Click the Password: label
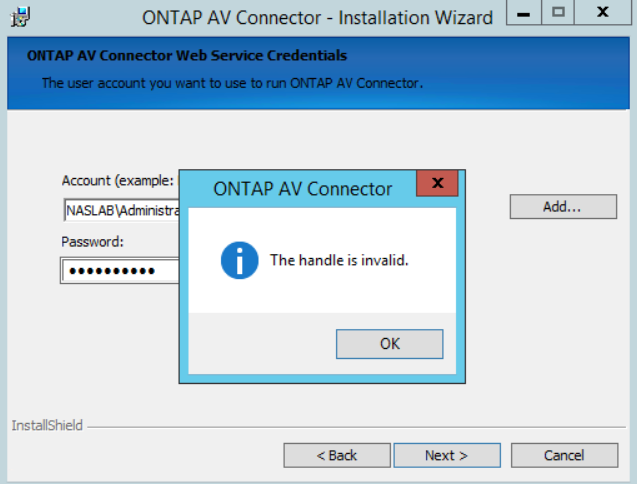 [92, 241]
